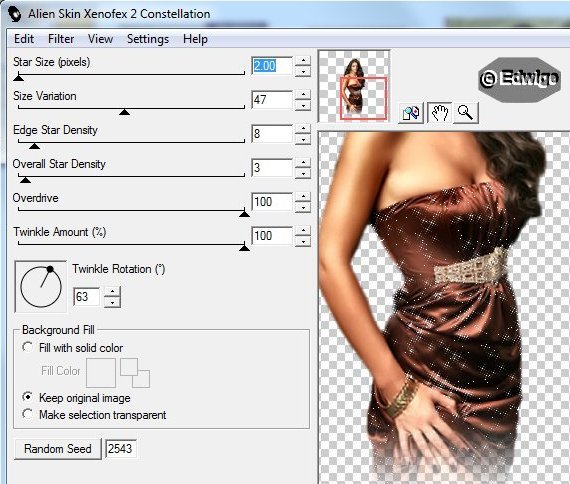Click the Alien Skin title bar icon
The image size is (570, 484).
[15, 14]
